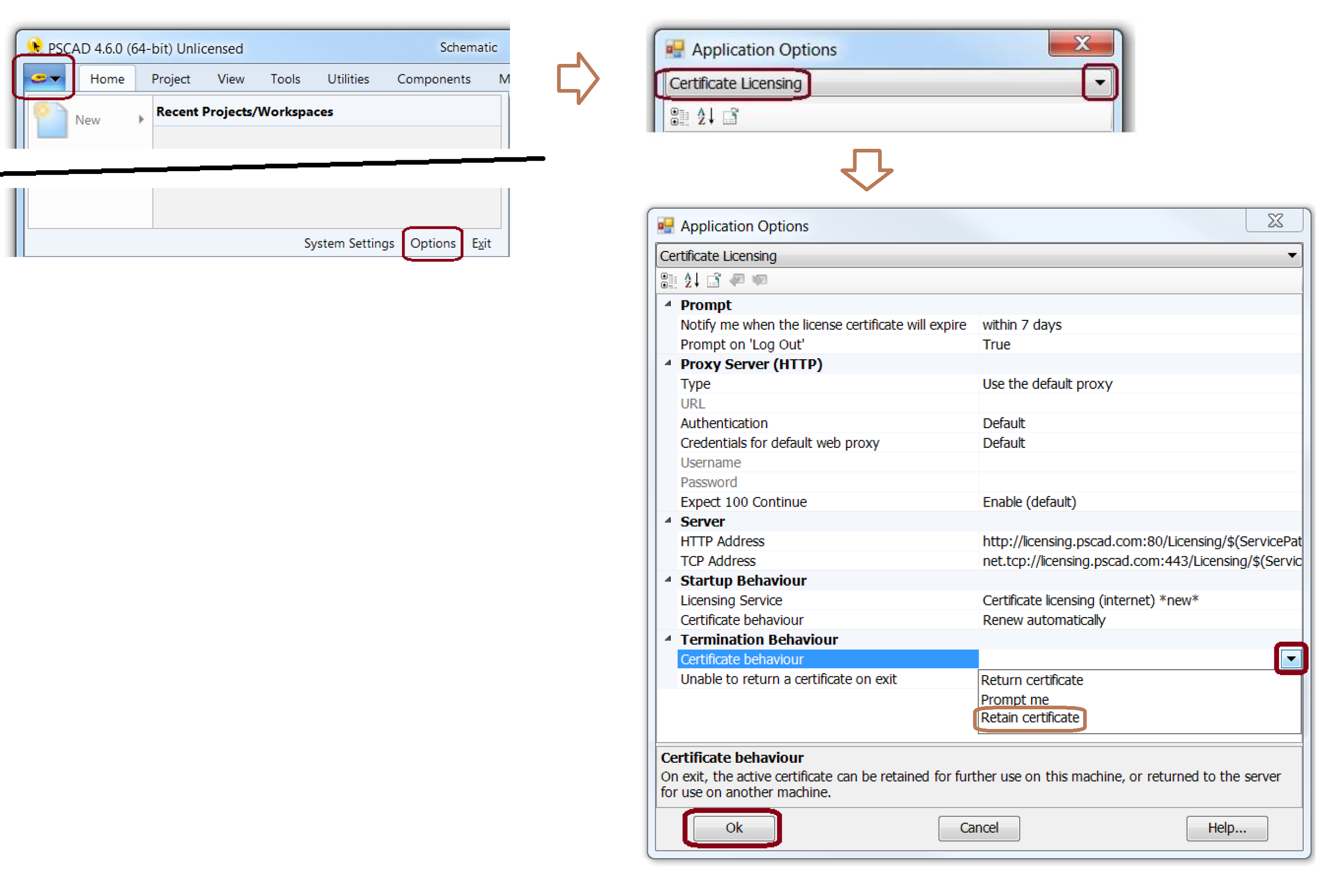Collapse the Proxy Server (HTTP) section
The image size is (1342, 896).
(668, 363)
